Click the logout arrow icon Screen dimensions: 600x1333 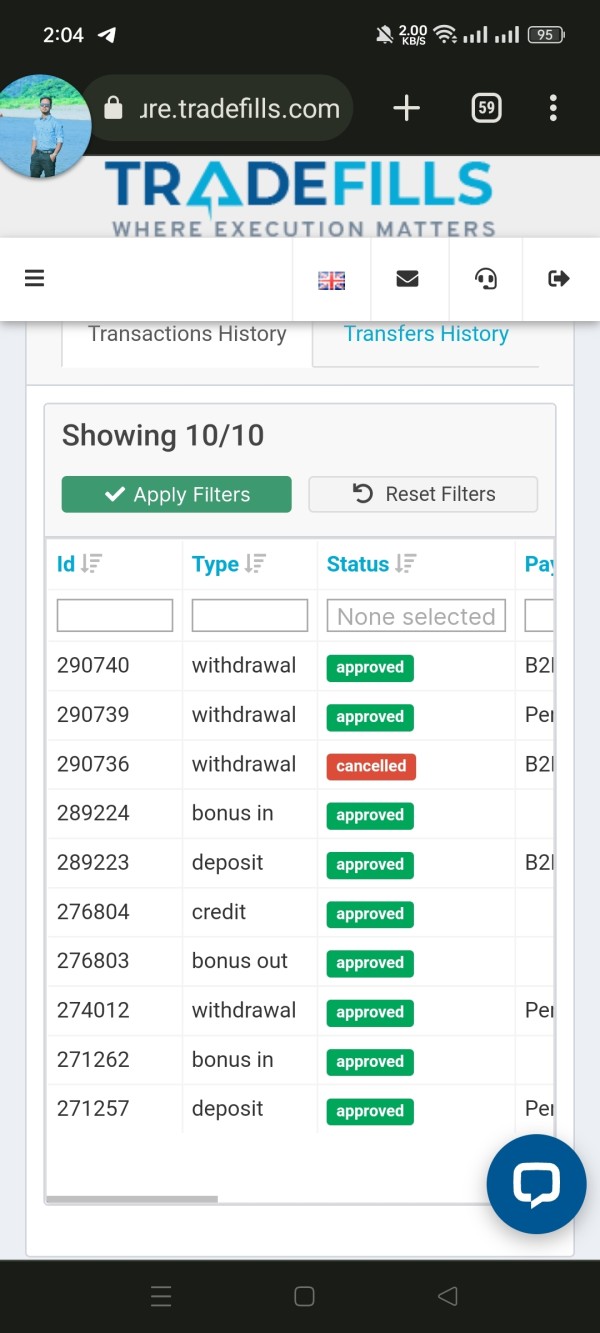tap(559, 279)
